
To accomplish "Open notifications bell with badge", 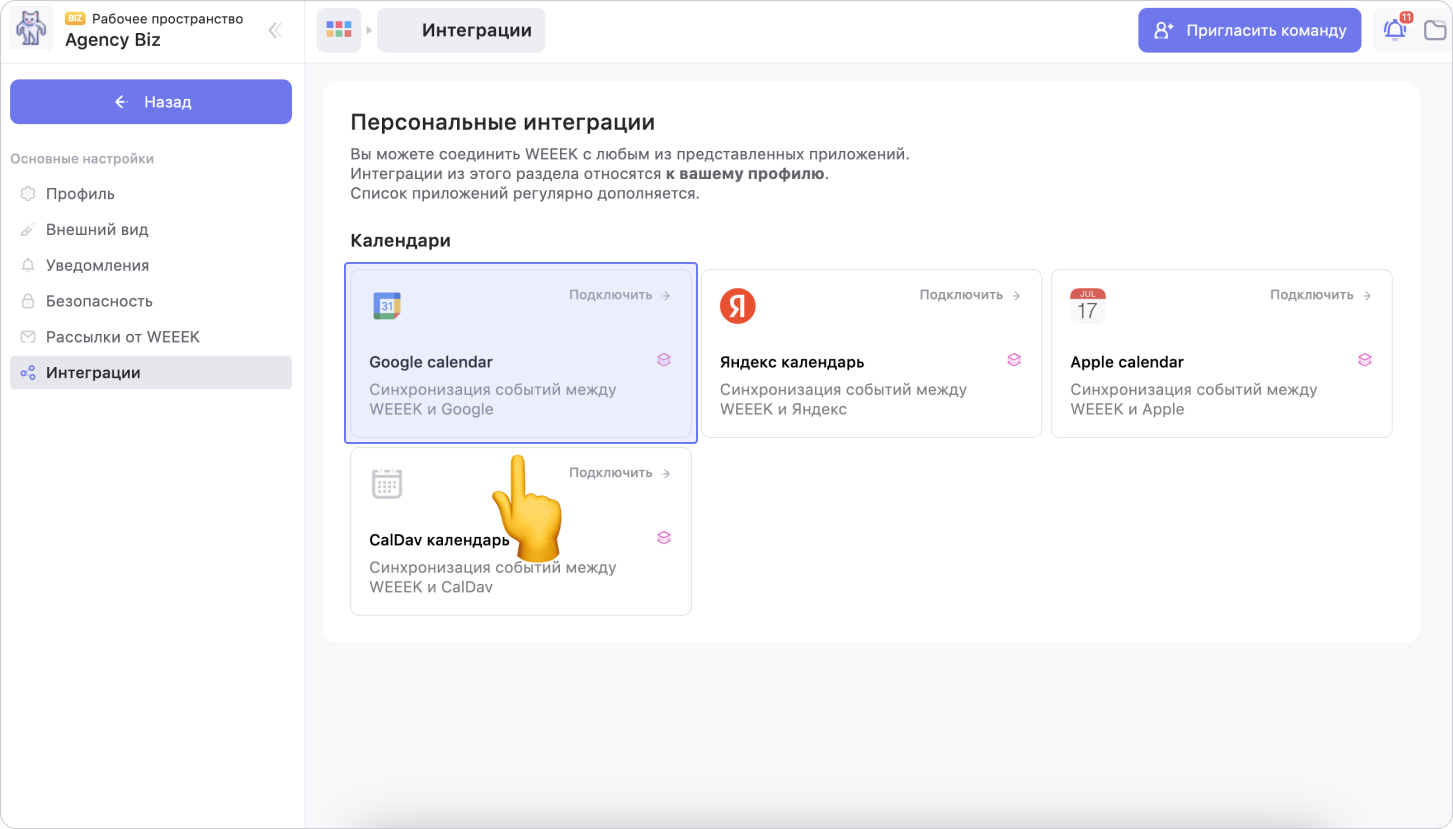I will 1394,30.
